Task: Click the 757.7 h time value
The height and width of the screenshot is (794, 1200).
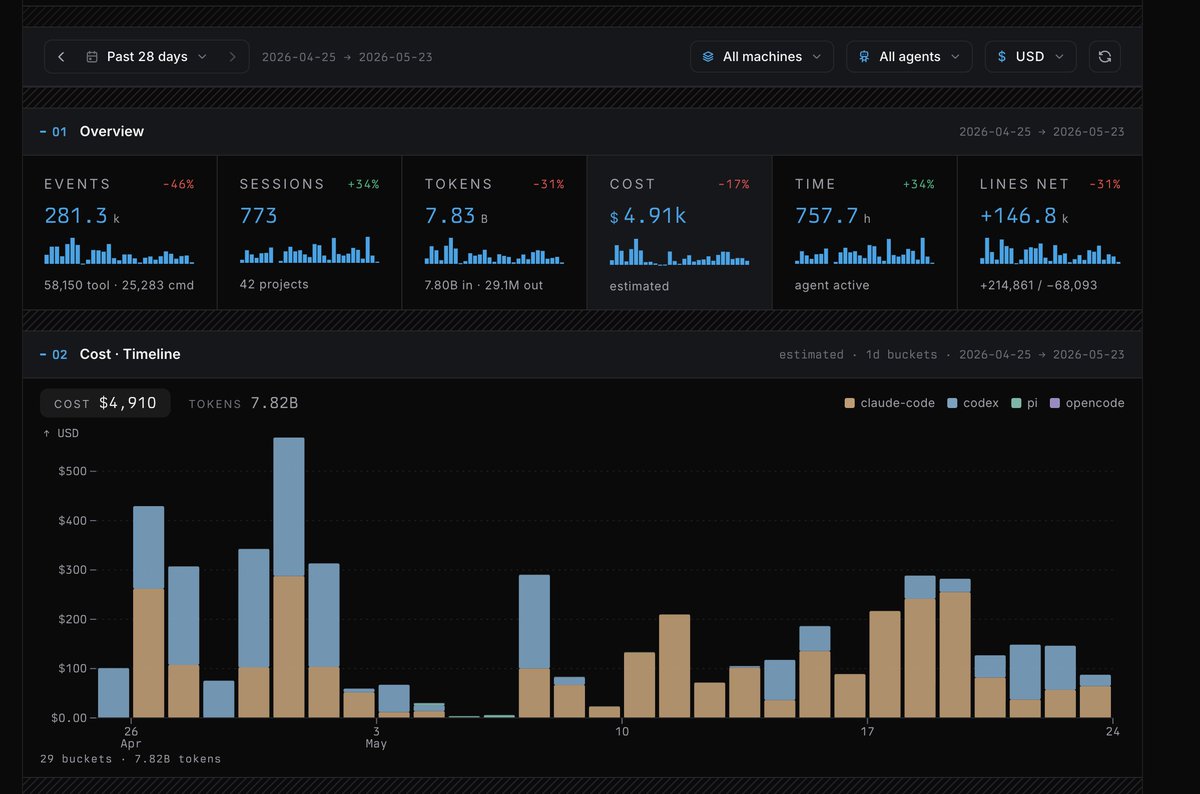Action: [835, 215]
